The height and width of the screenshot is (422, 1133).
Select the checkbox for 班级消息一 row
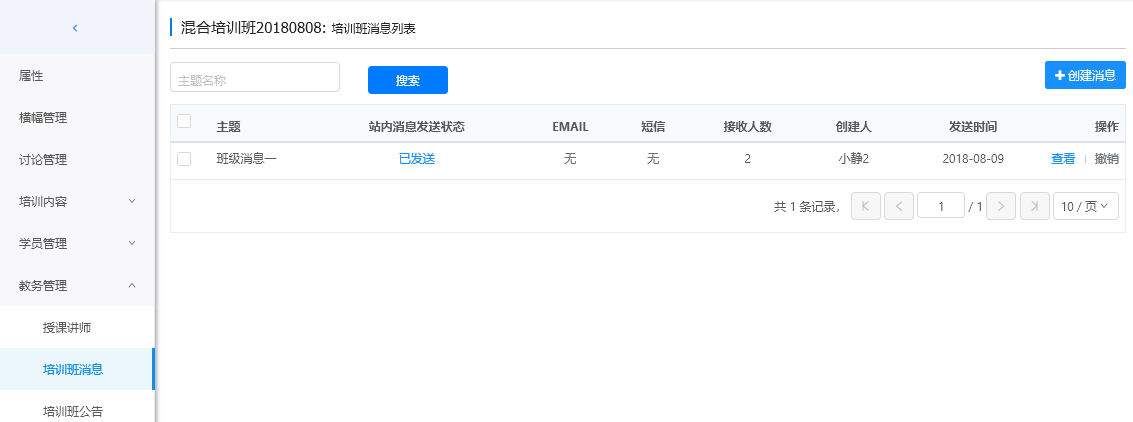[x=184, y=159]
